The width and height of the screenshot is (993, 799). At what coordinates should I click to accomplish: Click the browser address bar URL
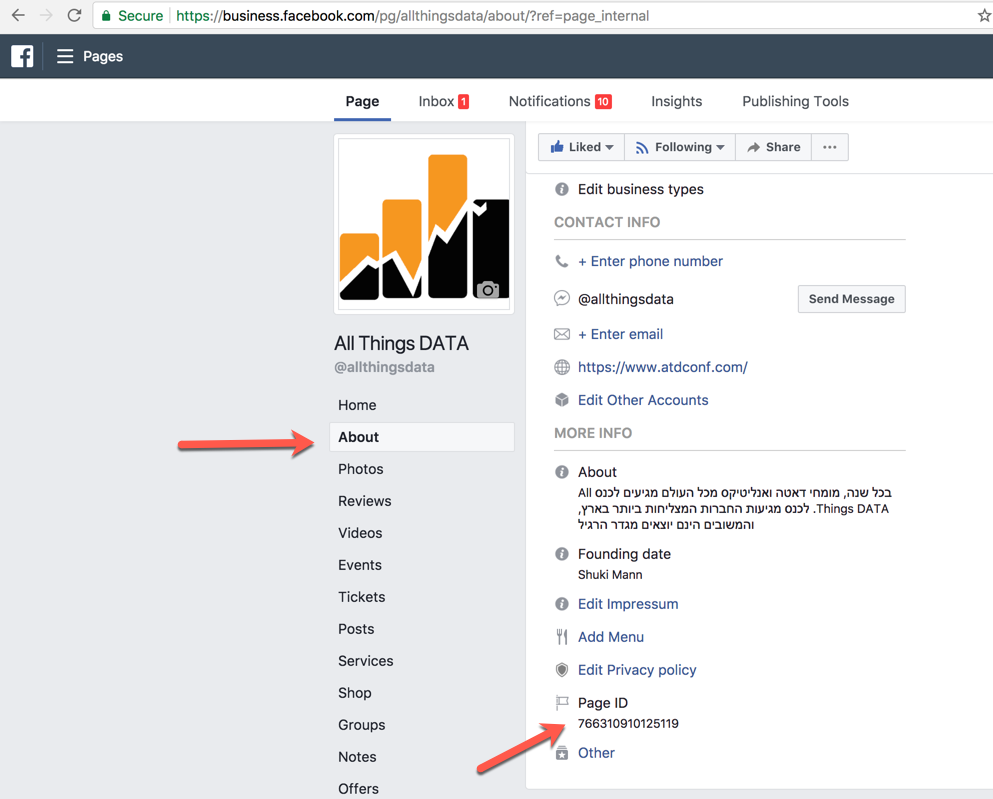coord(412,16)
